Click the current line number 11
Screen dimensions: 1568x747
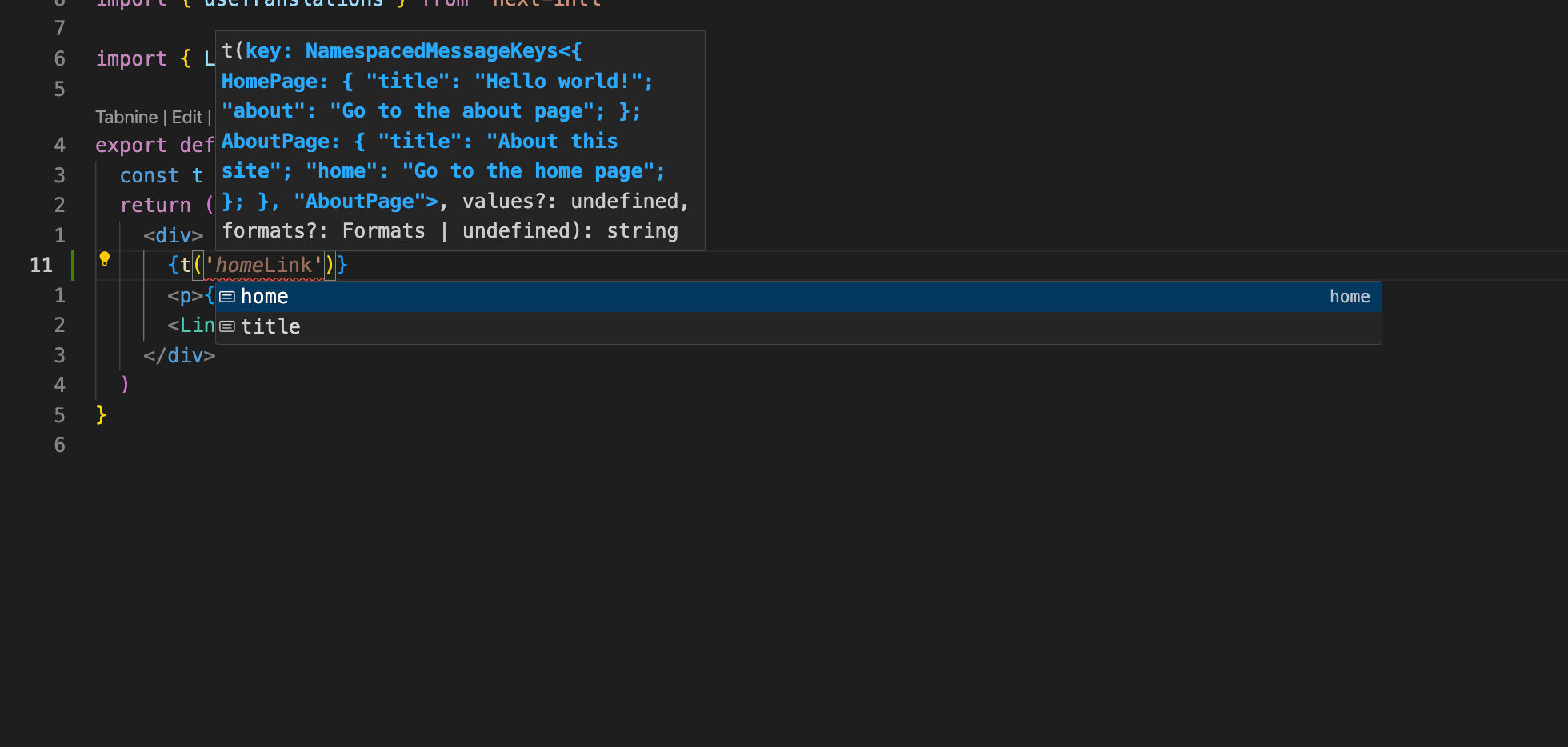(x=41, y=265)
